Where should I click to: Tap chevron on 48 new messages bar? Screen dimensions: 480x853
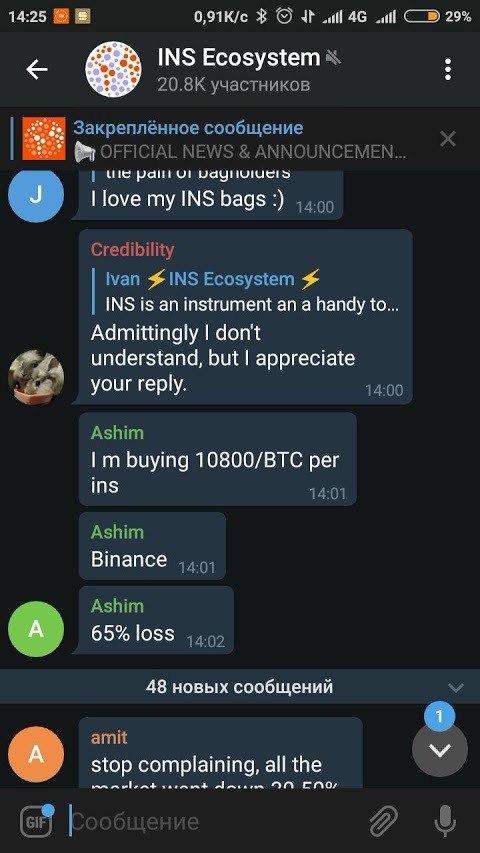coord(456,687)
